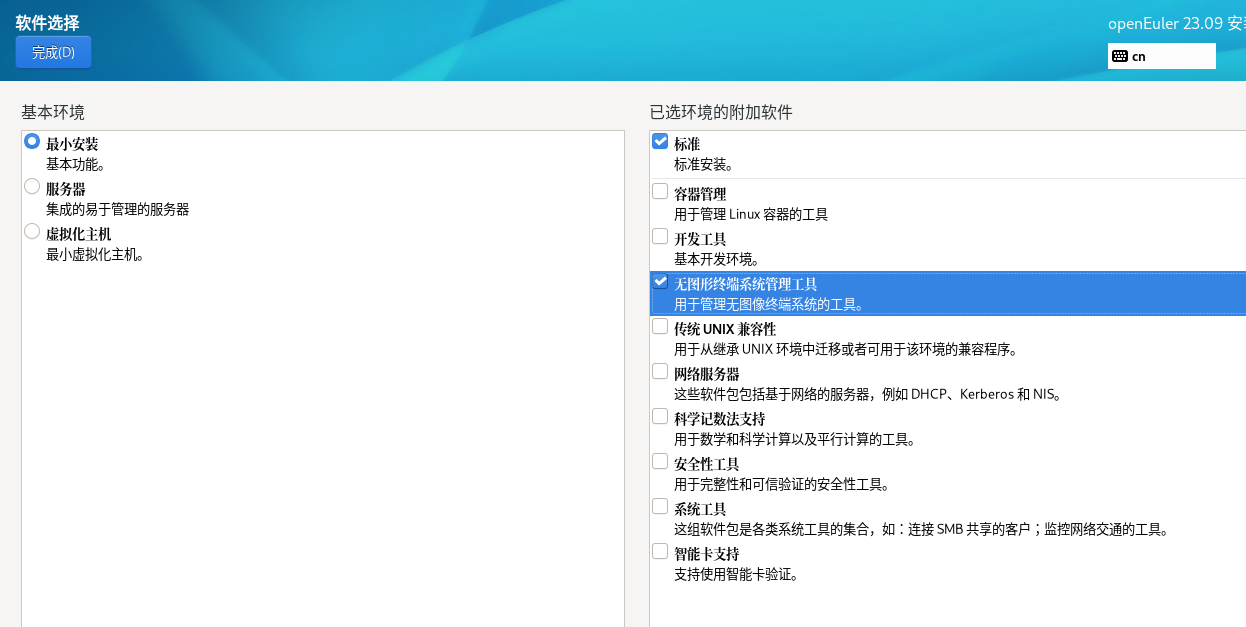
Task: Check the 传统 UNIX 兼容性 option
Action: (660, 327)
